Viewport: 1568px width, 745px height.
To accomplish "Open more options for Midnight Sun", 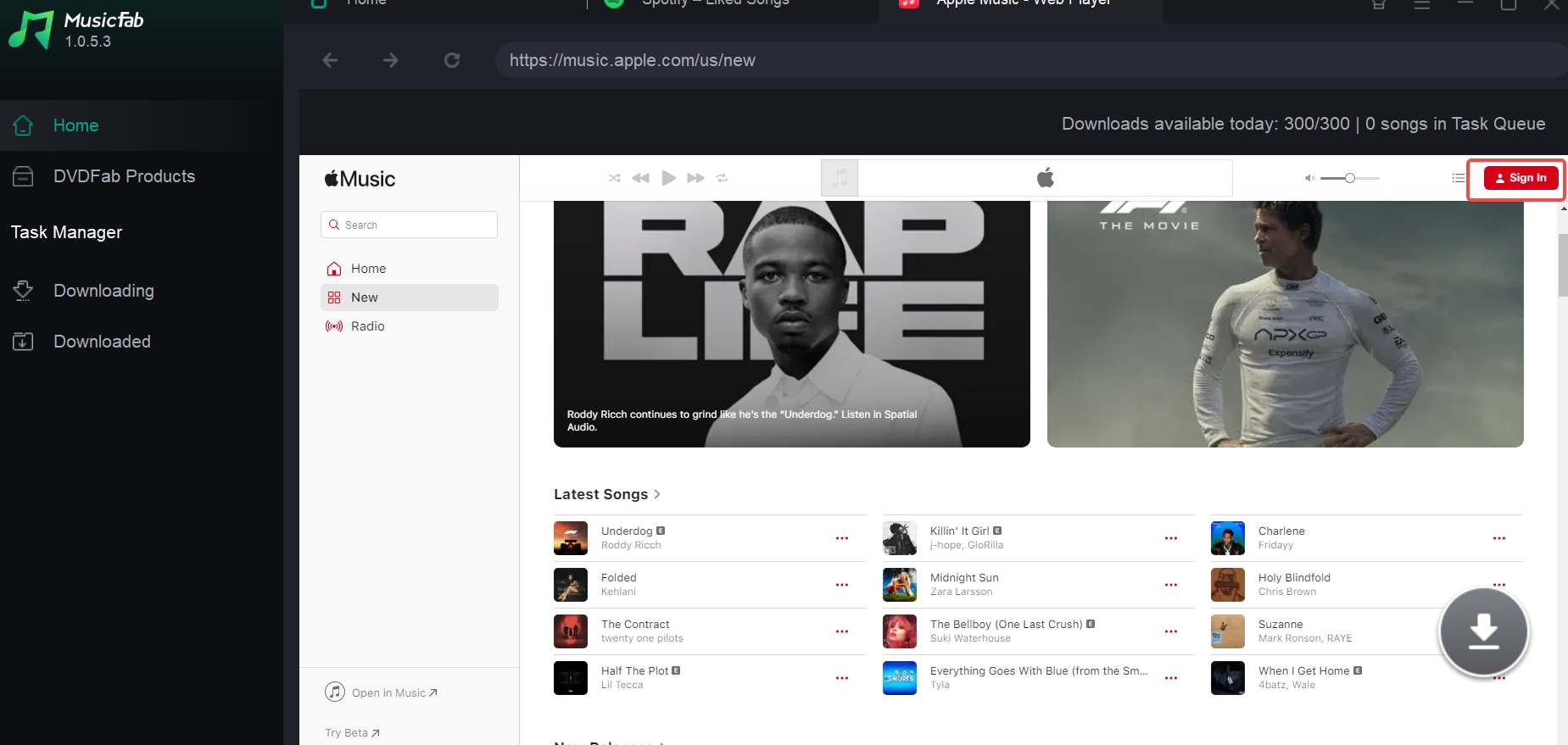I will [1170, 585].
